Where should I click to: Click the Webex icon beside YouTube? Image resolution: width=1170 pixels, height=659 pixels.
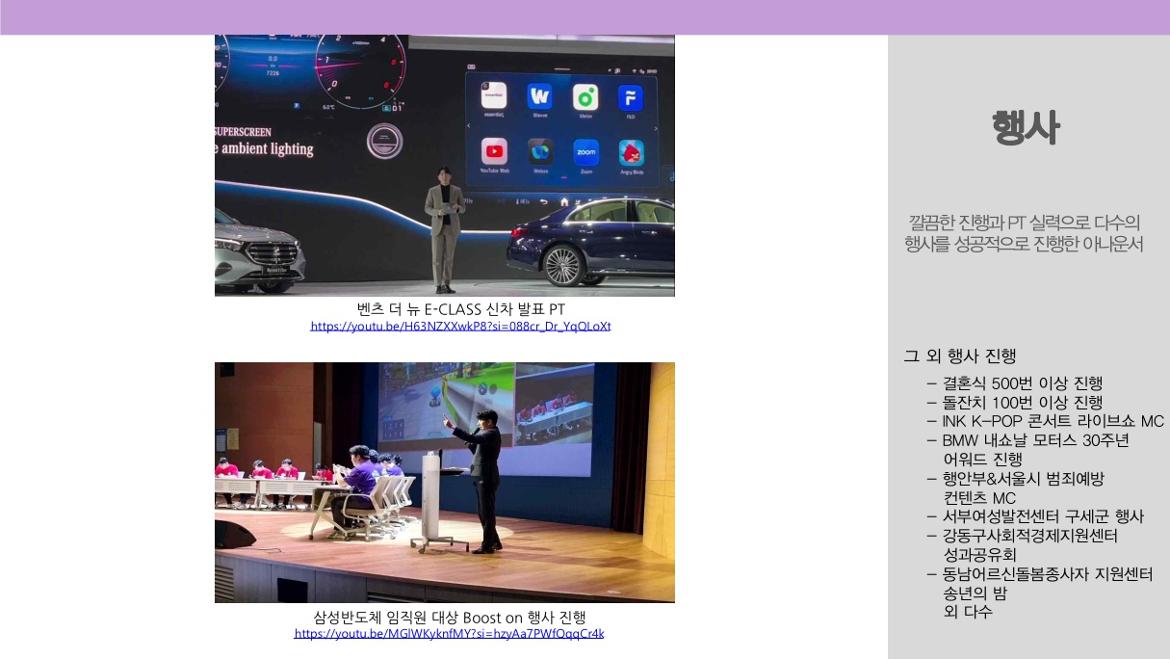click(x=540, y=152)
